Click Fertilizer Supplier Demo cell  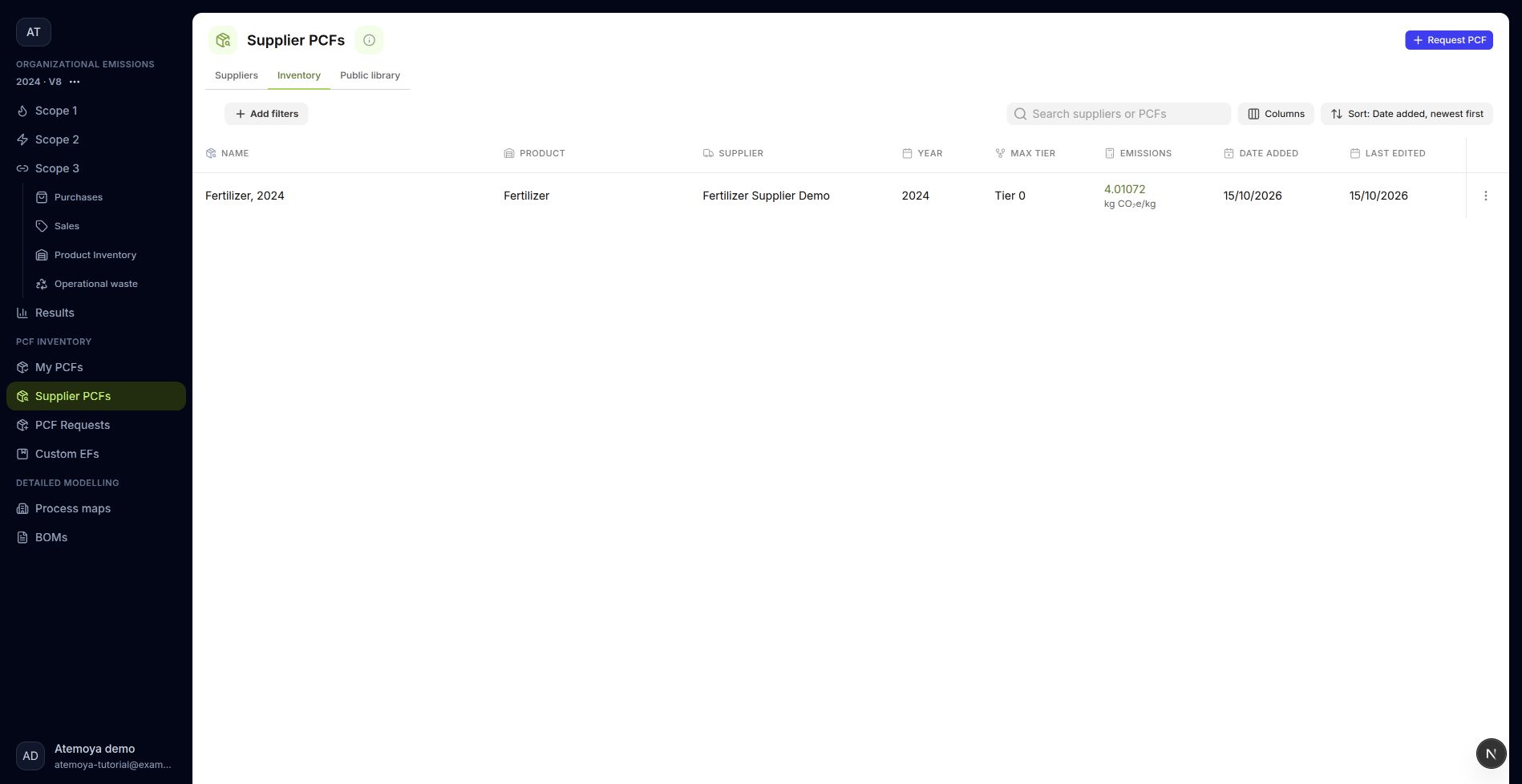(x=766, y=196)
